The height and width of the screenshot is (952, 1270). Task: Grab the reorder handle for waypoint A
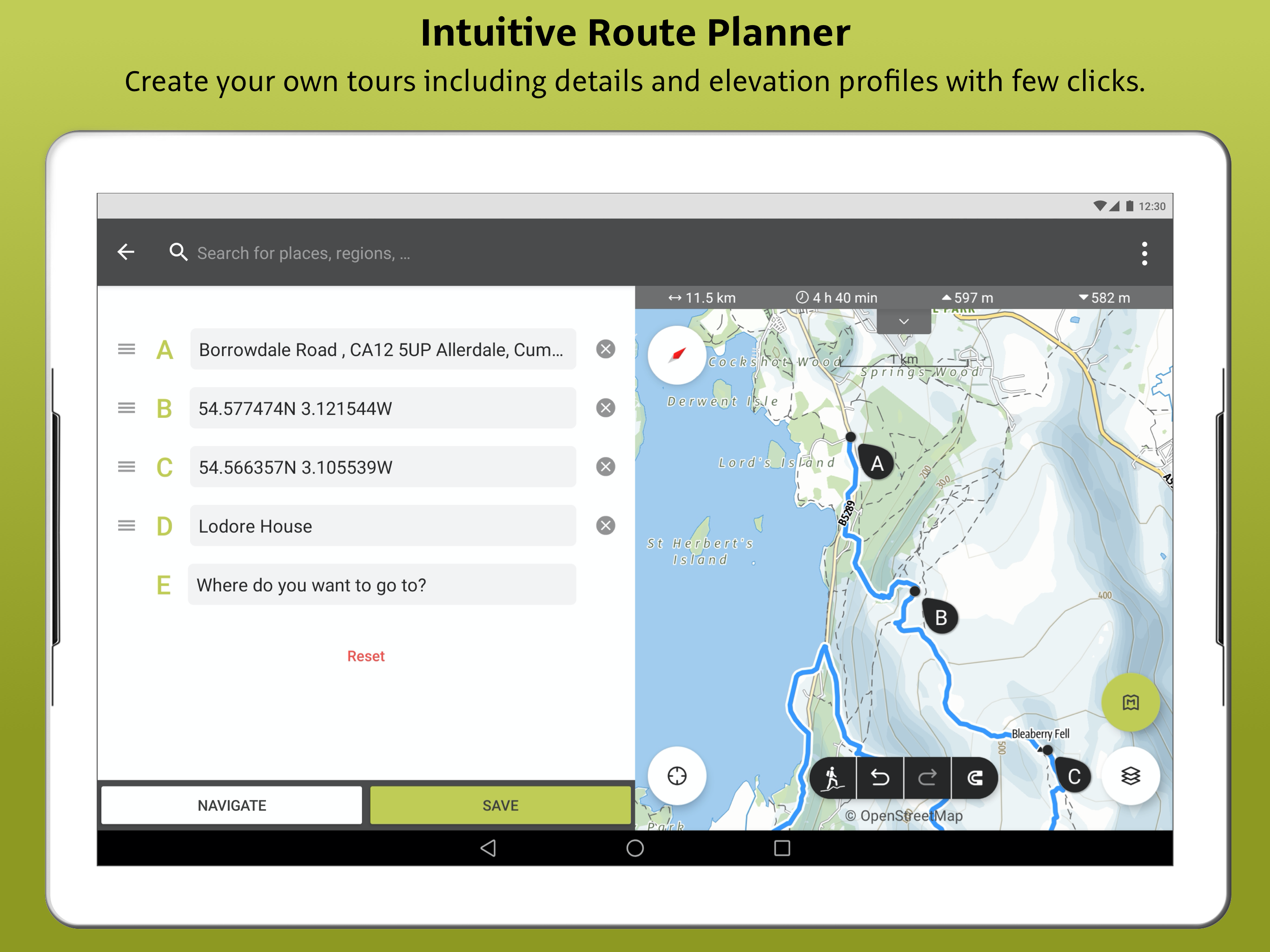(x=126, y=349)
